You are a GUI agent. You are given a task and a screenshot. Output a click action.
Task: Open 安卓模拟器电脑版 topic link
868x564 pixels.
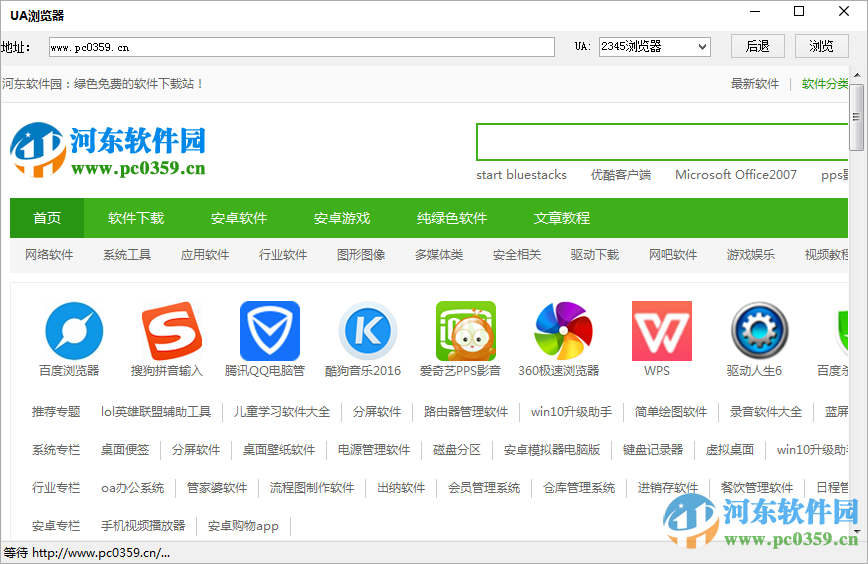[x=551, y=449]
